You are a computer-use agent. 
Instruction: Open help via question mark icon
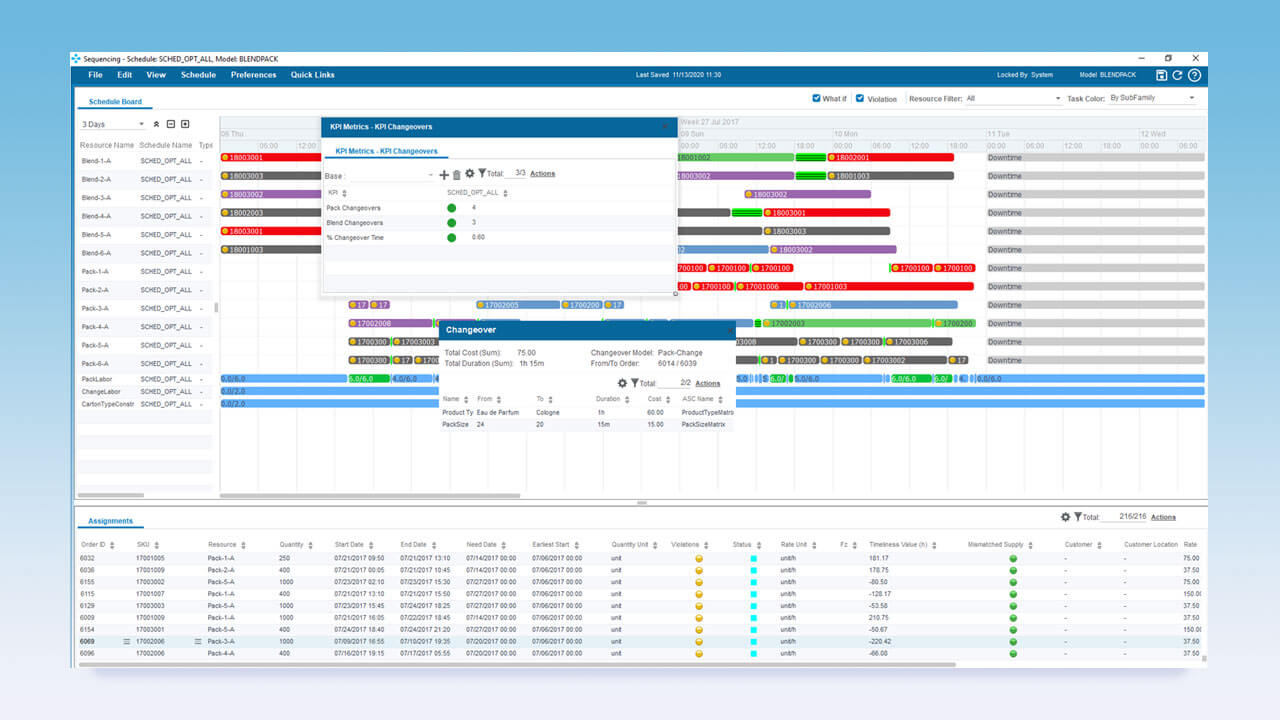pos(1194,75)
